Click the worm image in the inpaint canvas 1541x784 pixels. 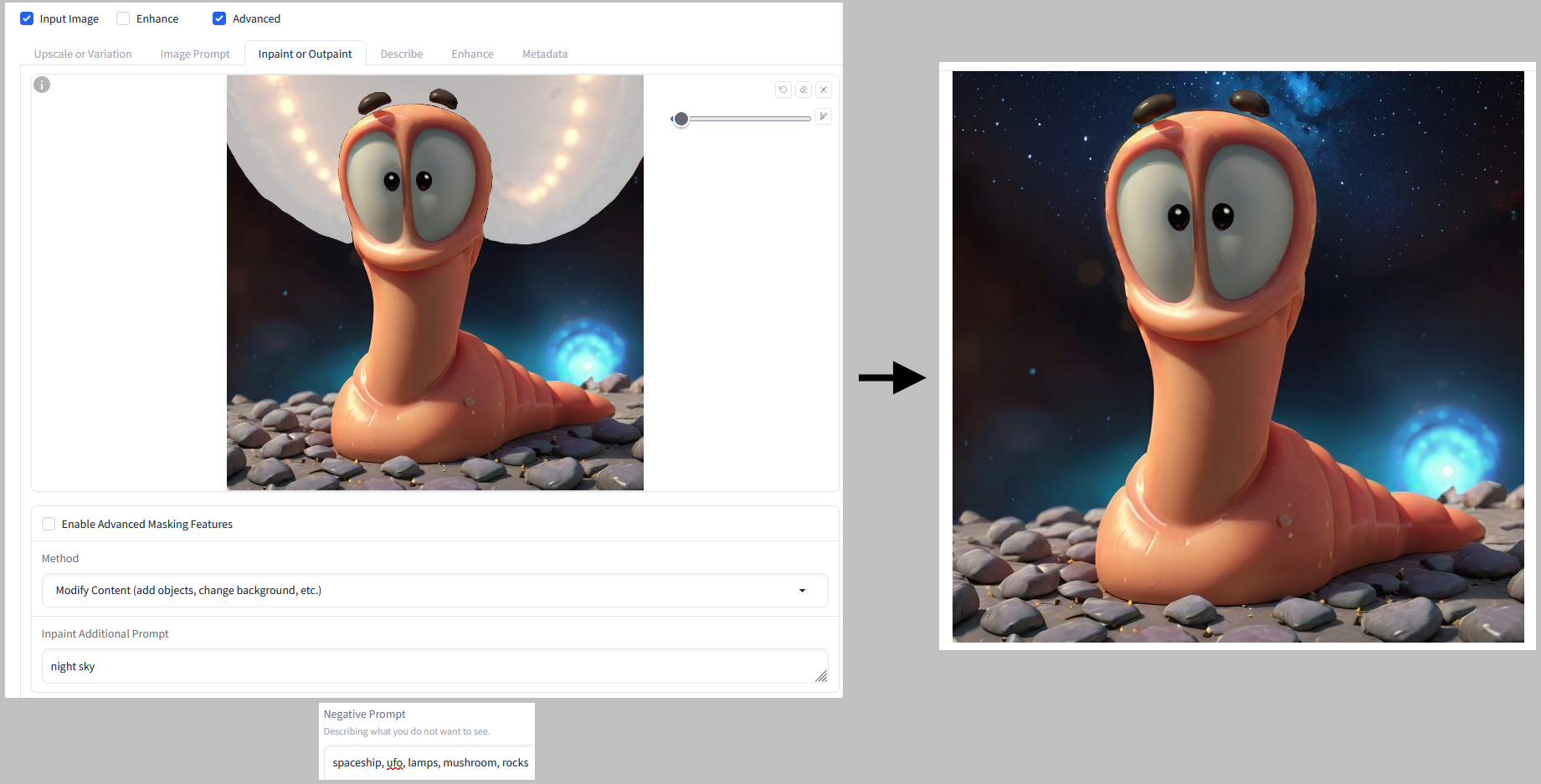(x=435, y=283)
